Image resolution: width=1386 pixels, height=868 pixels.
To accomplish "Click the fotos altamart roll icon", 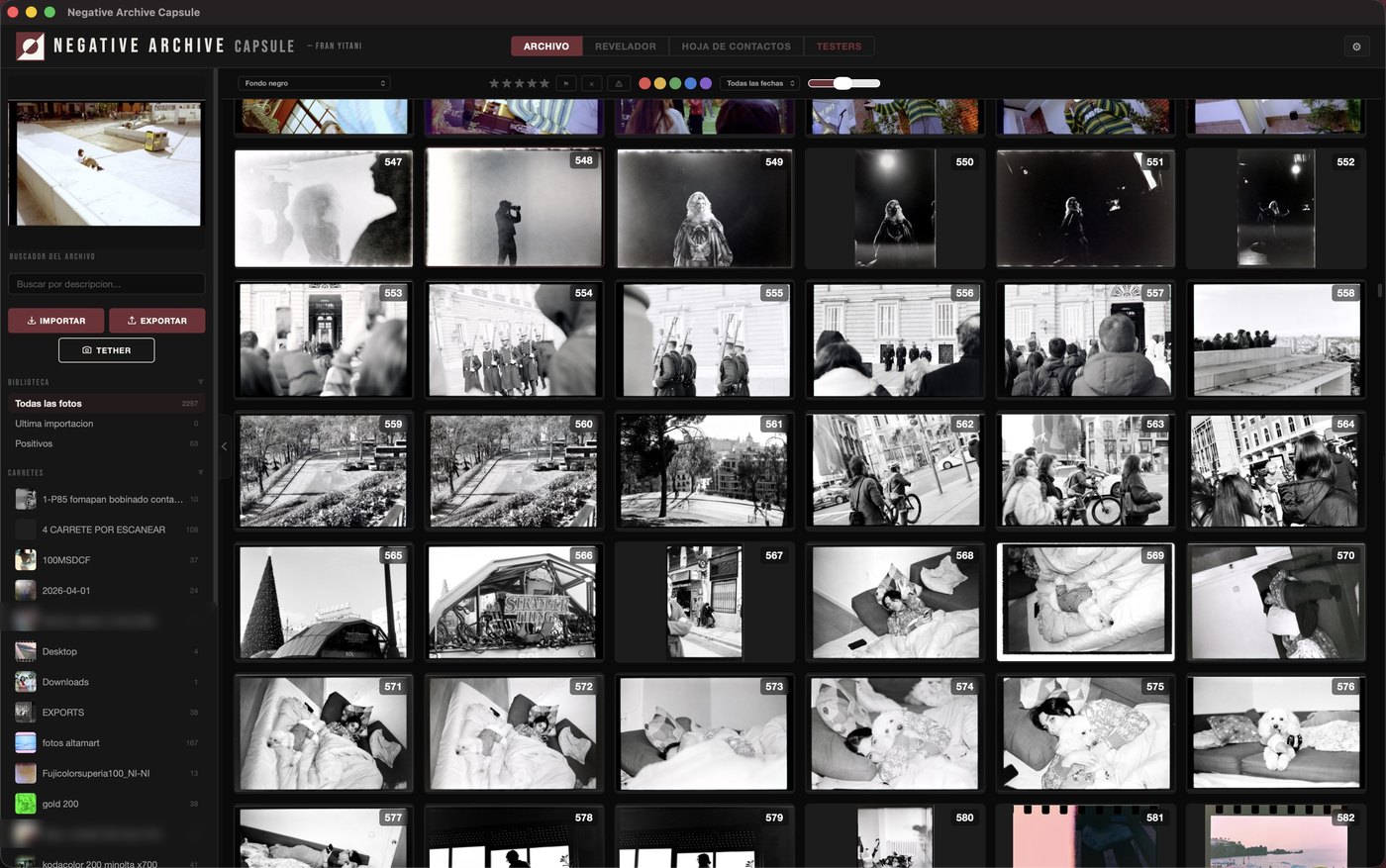I will [x=26, y=743].
